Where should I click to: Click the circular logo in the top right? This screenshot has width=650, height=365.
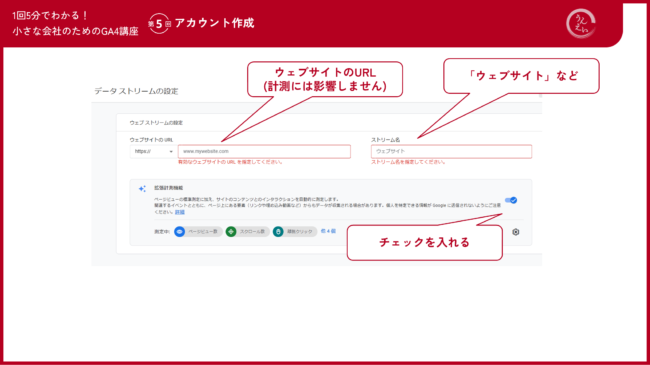(581, 24)
